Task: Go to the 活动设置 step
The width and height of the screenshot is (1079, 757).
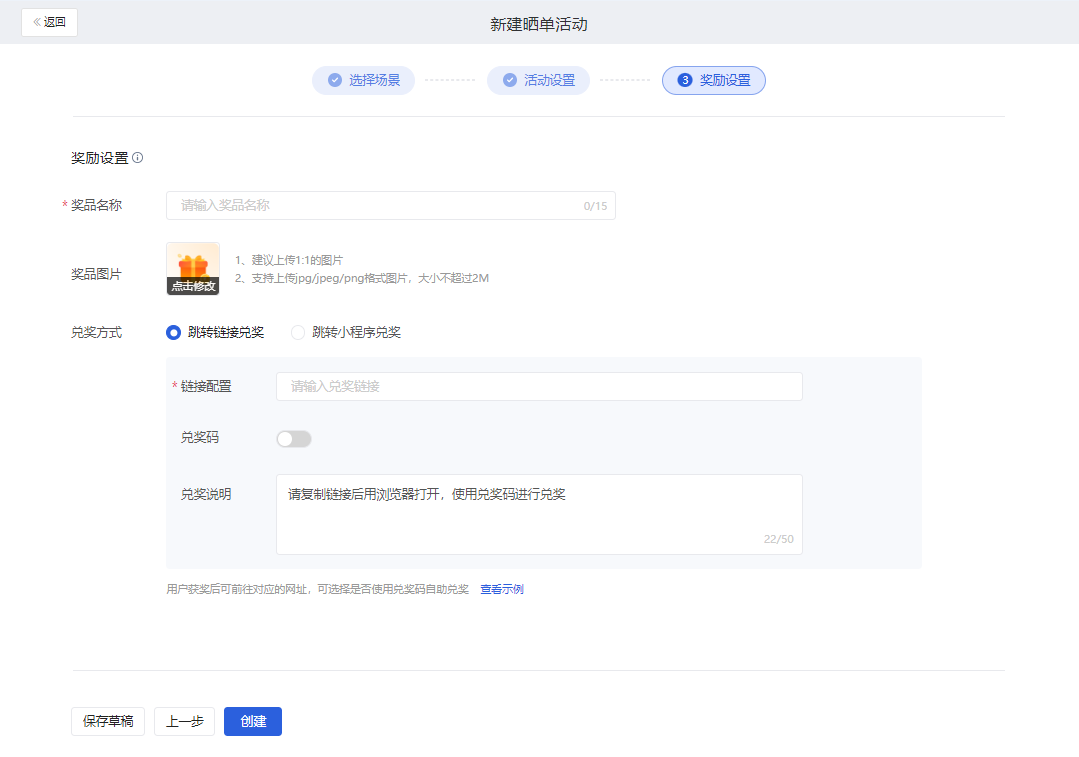Action: [538, 81]
